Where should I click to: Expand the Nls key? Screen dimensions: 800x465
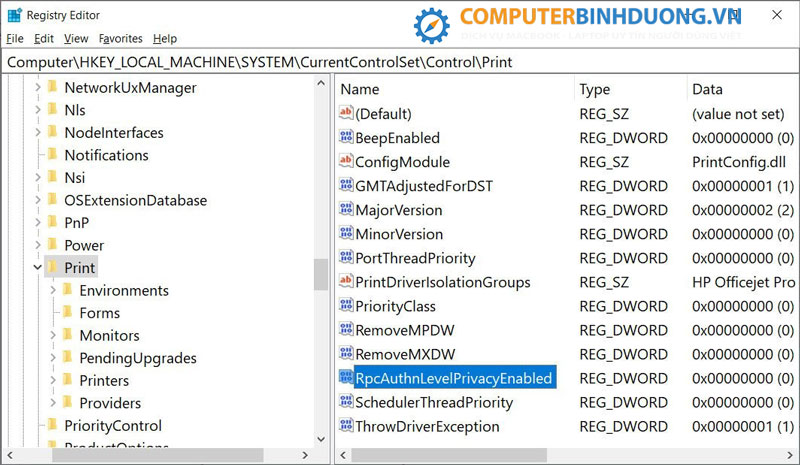[38, 110]
